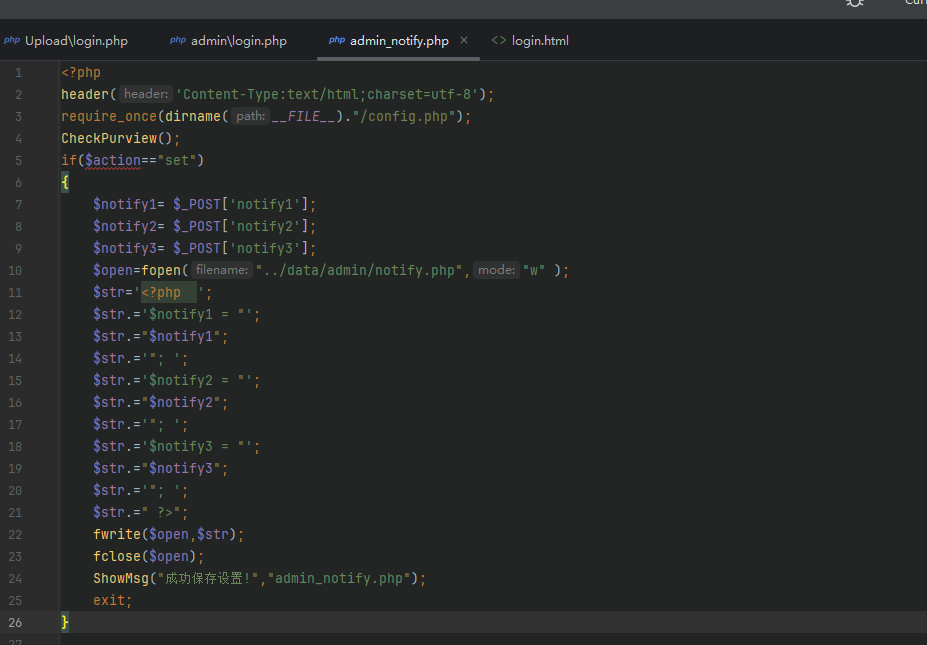Screen dimensions: 927x645
Task: Switch to the Upload\login.php tab
Action: click(x=76, y=41)
